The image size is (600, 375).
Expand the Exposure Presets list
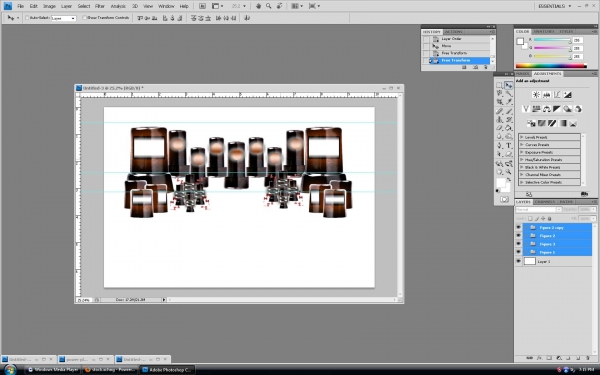coord(522,152)
